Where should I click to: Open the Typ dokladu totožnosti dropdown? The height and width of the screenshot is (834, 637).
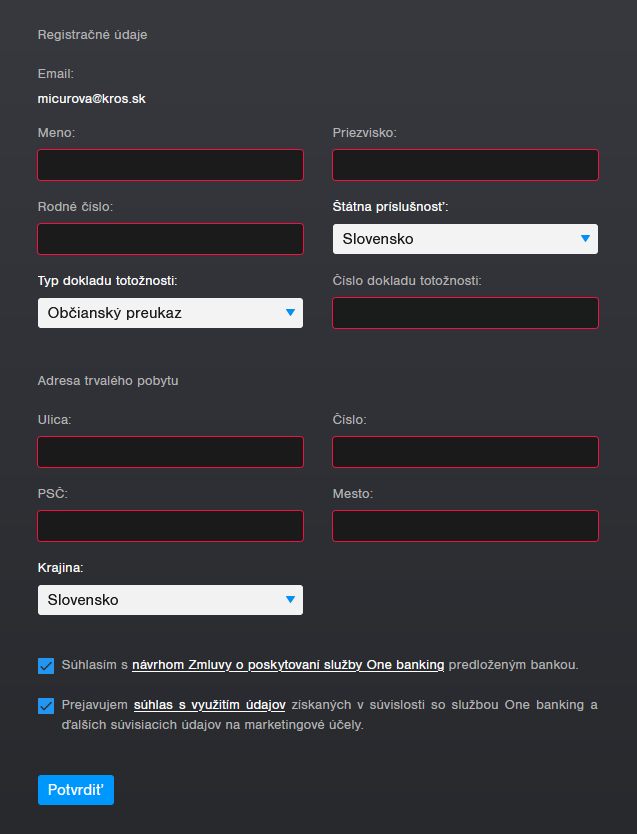(x=170, y=313)
